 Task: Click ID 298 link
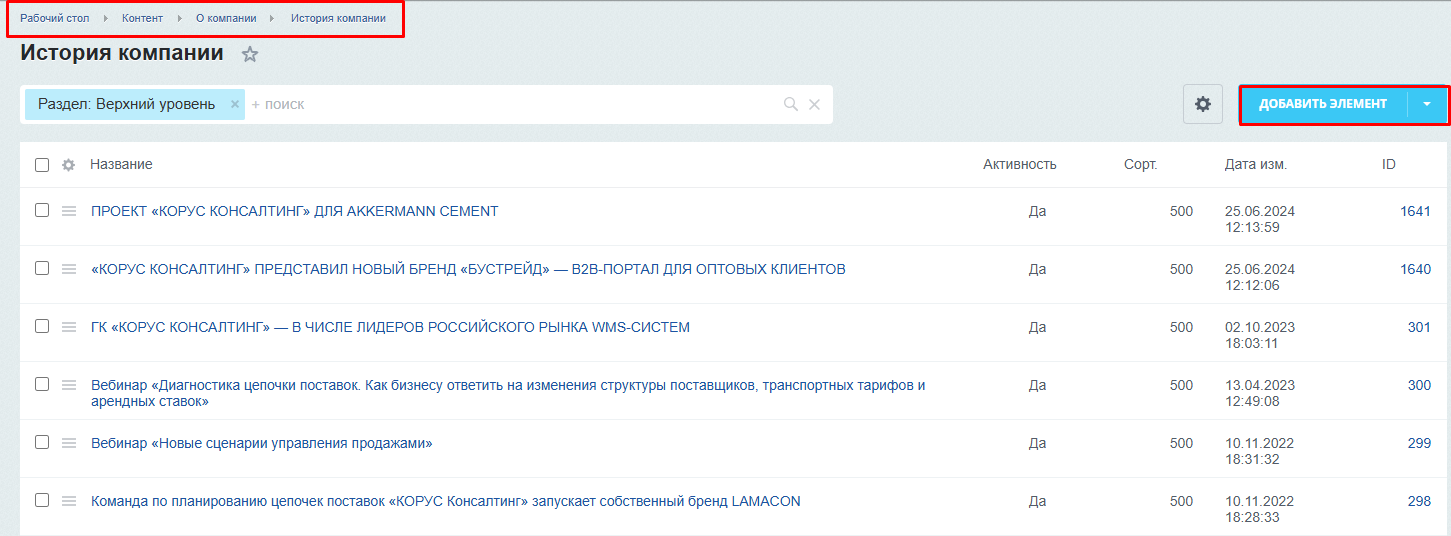(1419, 501)
